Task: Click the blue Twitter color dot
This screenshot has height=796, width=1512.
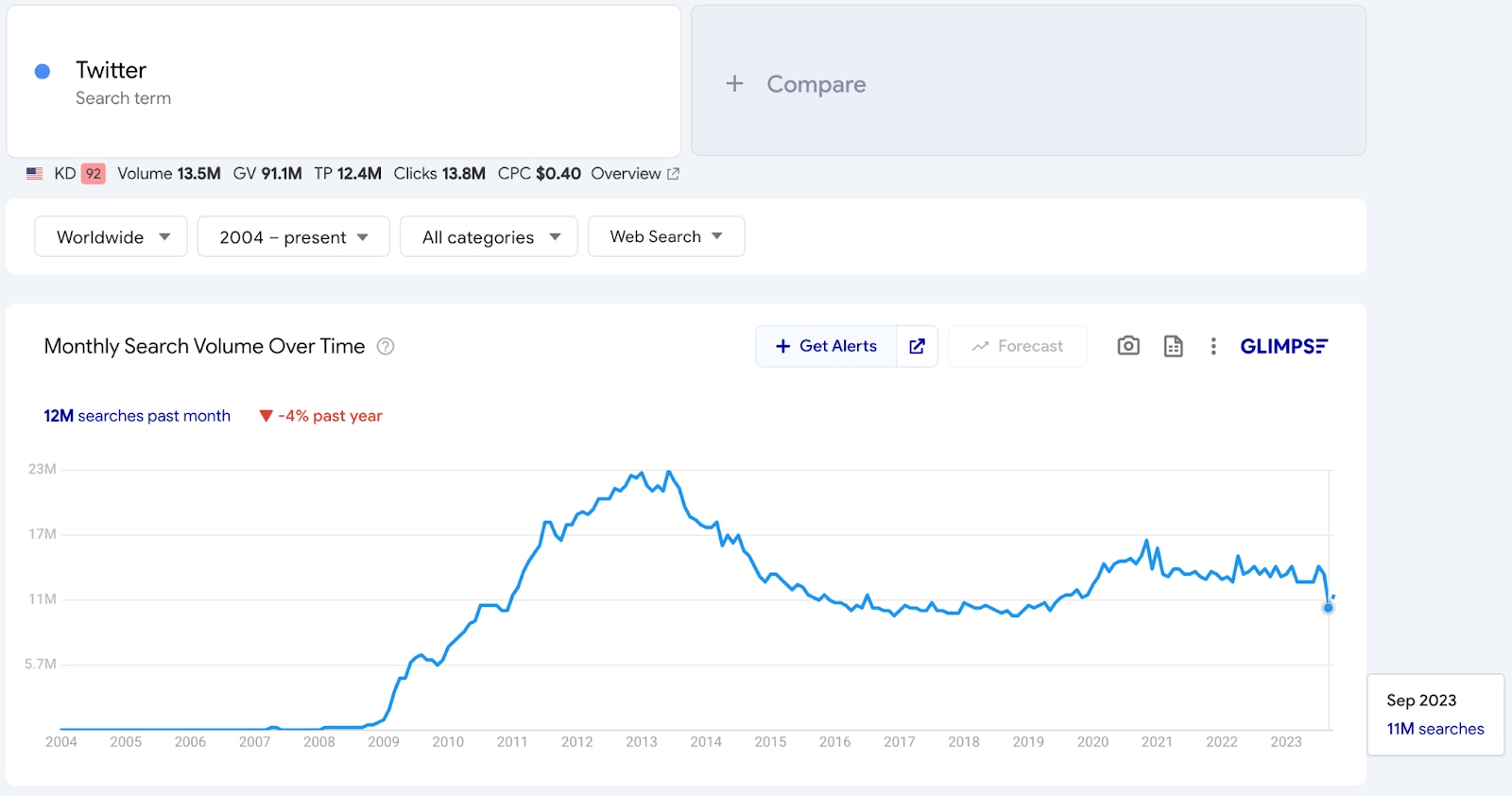Action: point(43,71)
